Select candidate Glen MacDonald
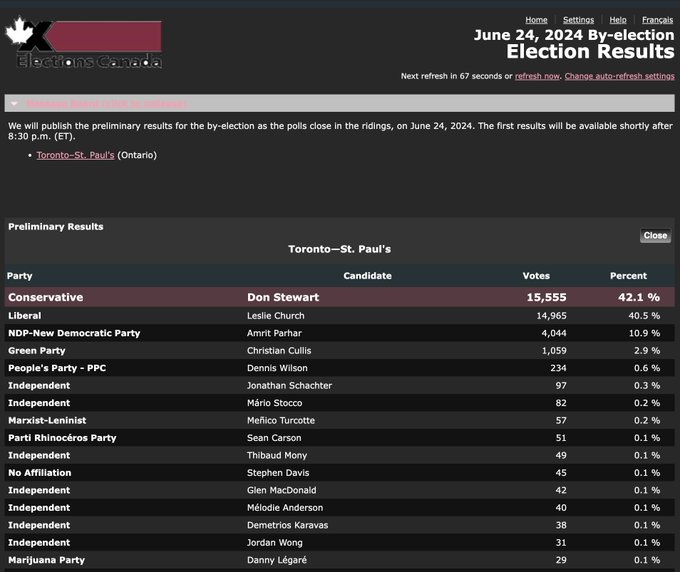The height and width of the screenshot is (572, 680). (281, 490)
